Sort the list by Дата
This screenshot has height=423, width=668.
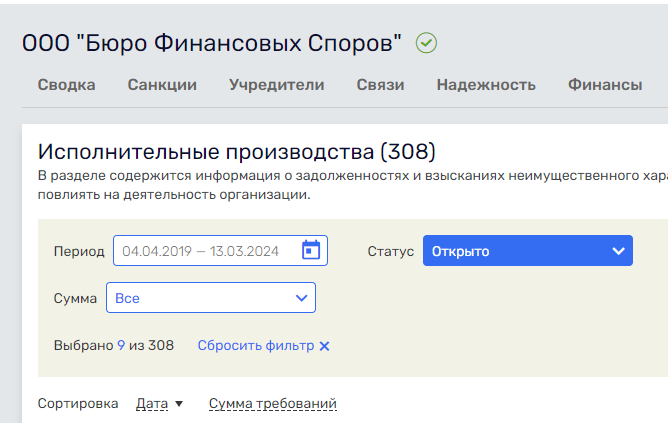pos(152,404)
